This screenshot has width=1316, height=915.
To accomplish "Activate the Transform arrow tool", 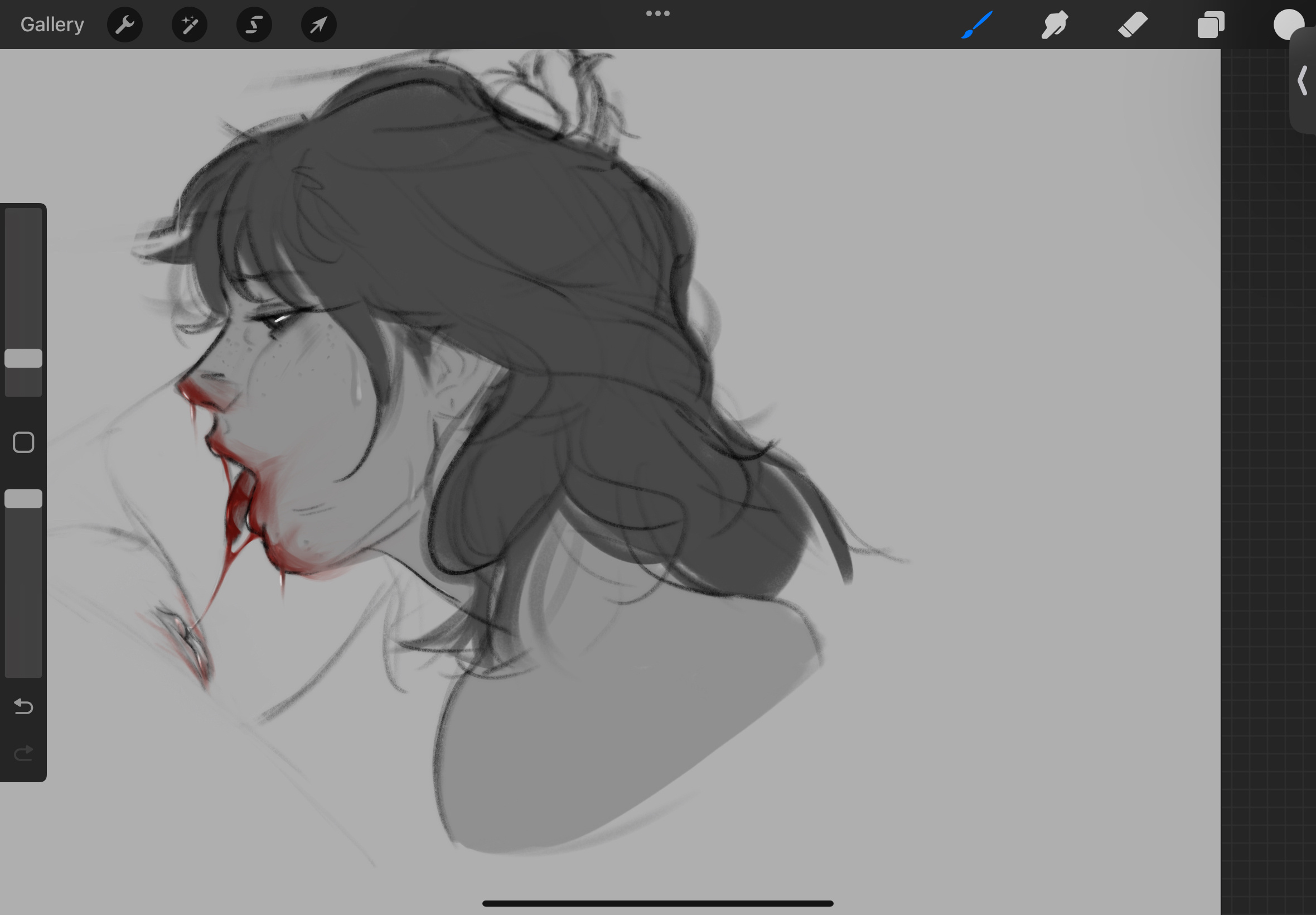I will coord(318,25).
